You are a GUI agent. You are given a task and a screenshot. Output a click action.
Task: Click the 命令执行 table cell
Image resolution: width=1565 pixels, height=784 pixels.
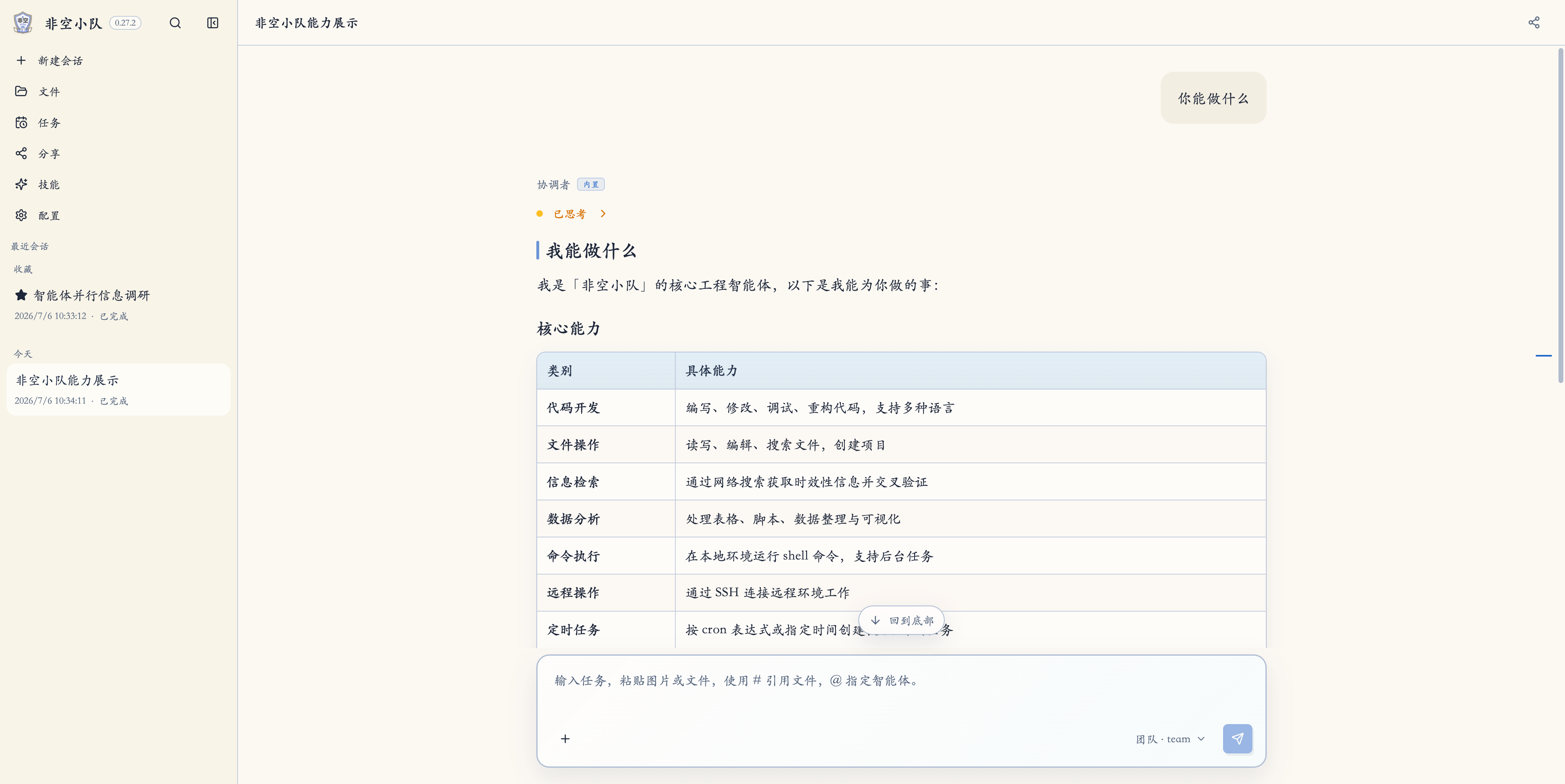[x=606, y=556]
